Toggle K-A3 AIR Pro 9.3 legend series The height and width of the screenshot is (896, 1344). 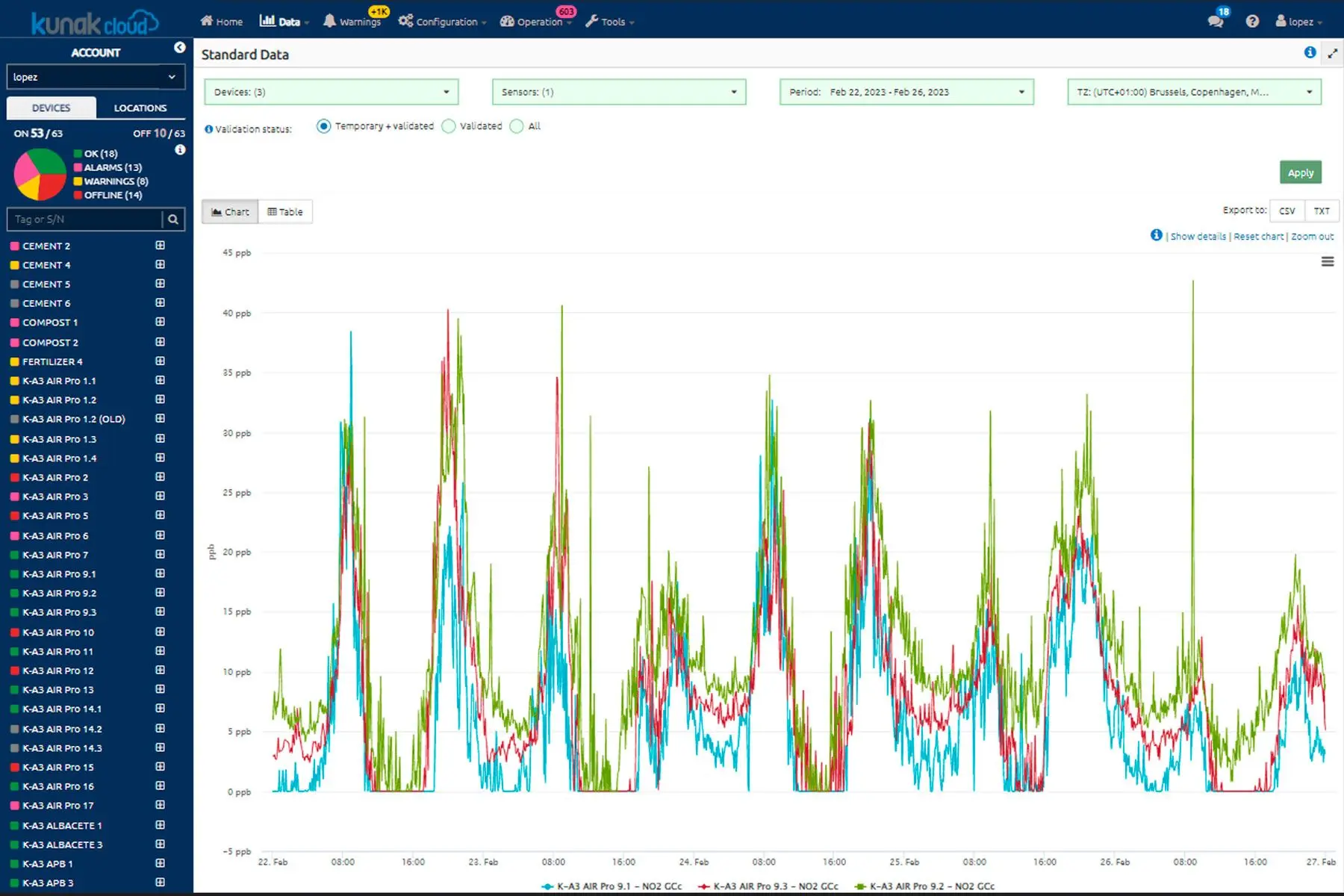click(768, 886)
